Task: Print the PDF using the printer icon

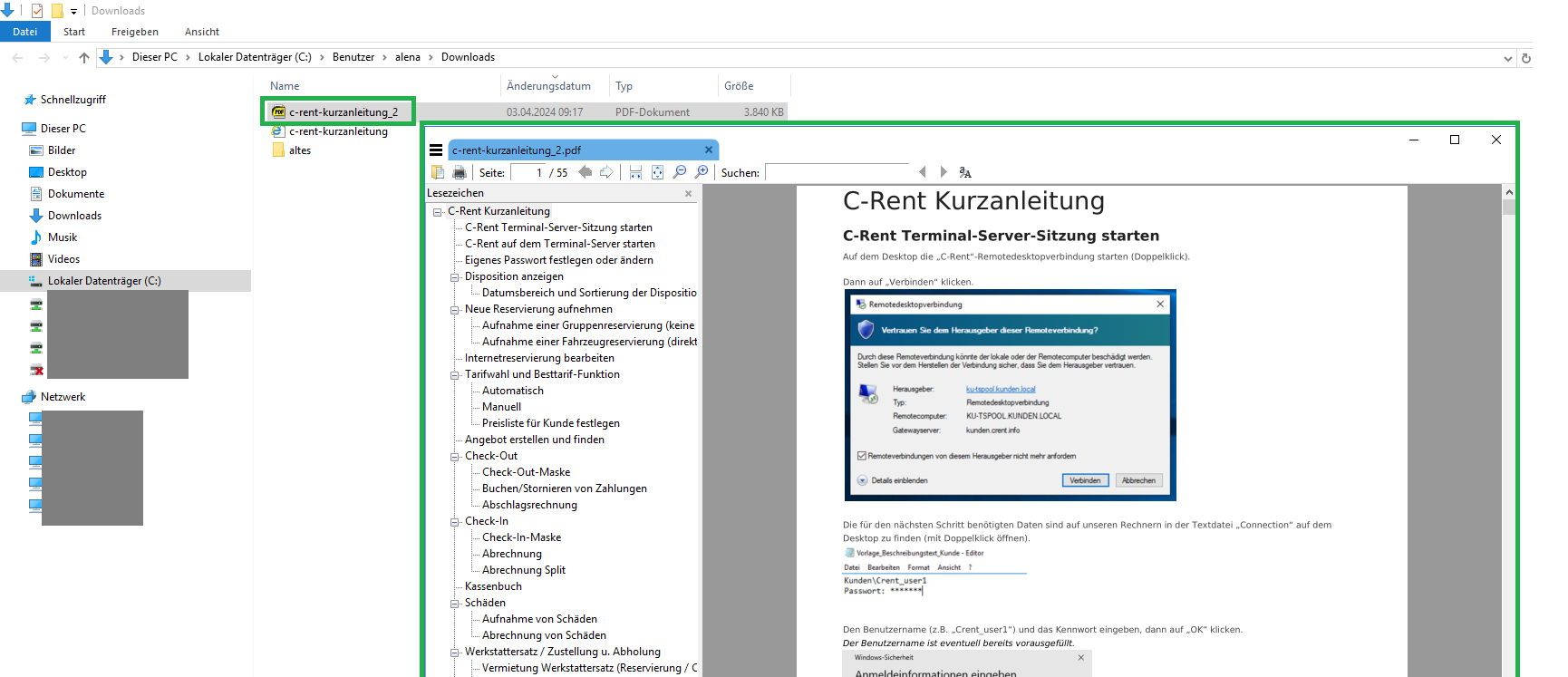Action: 460,172
